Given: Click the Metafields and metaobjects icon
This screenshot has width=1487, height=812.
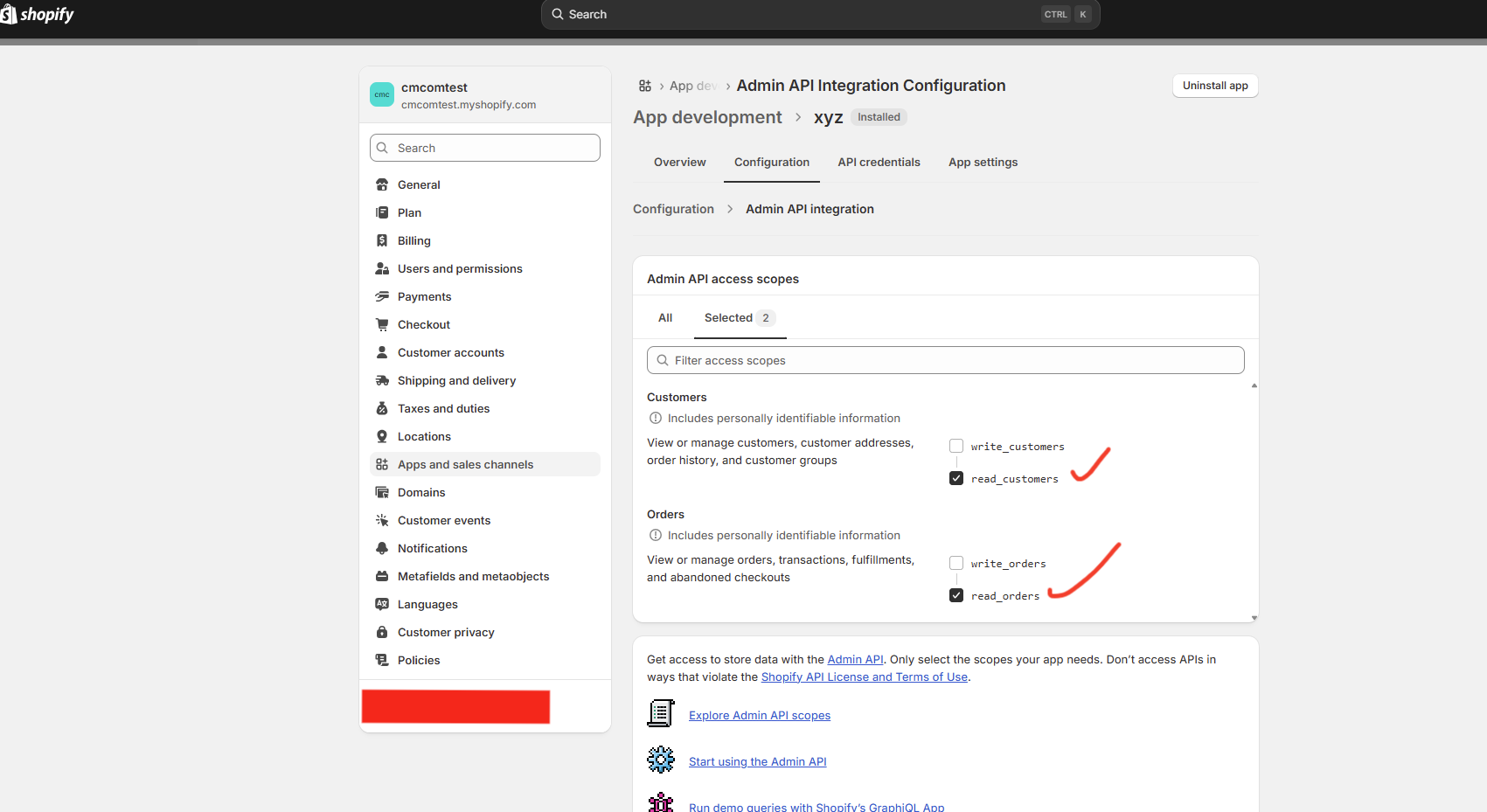Looking at the screenshot, I should pos(382,576).
